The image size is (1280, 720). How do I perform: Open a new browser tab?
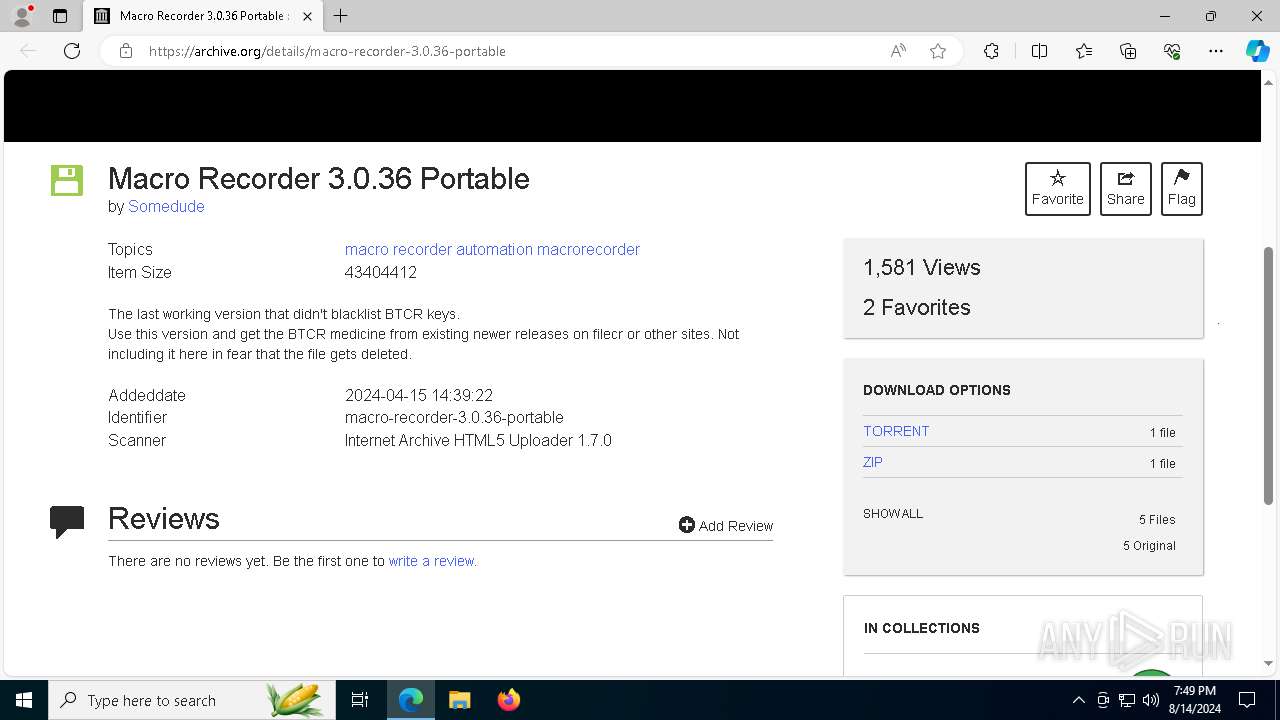click(x=341, y=16)
